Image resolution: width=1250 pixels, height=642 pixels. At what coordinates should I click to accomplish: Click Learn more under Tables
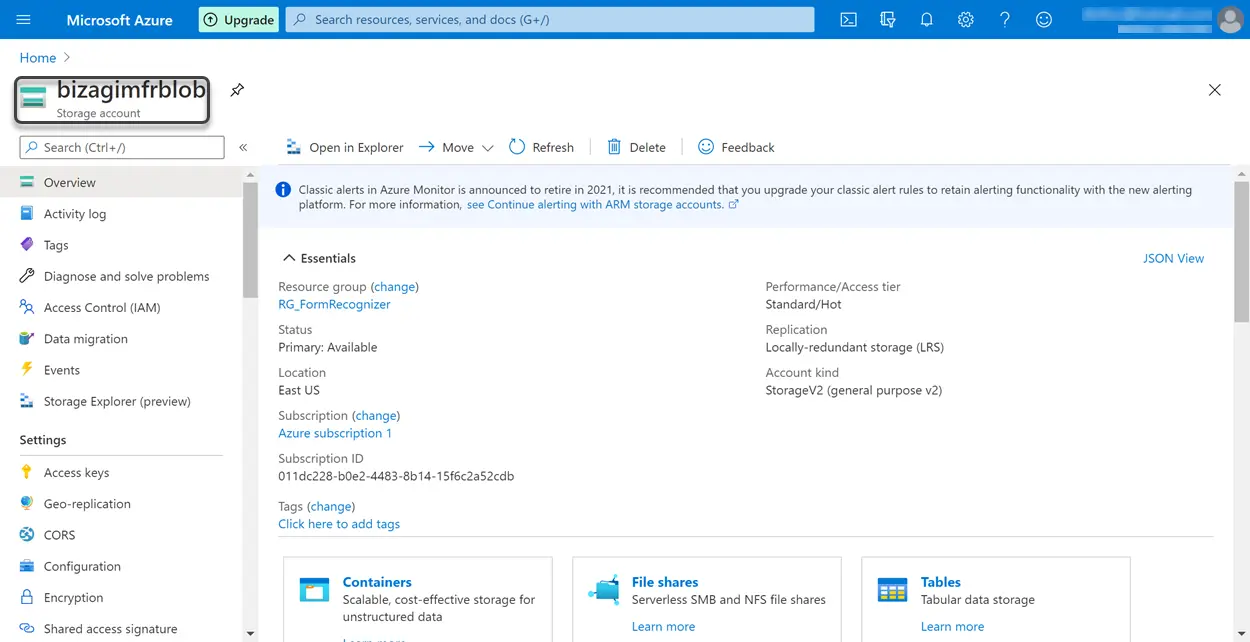coord(952,626)
